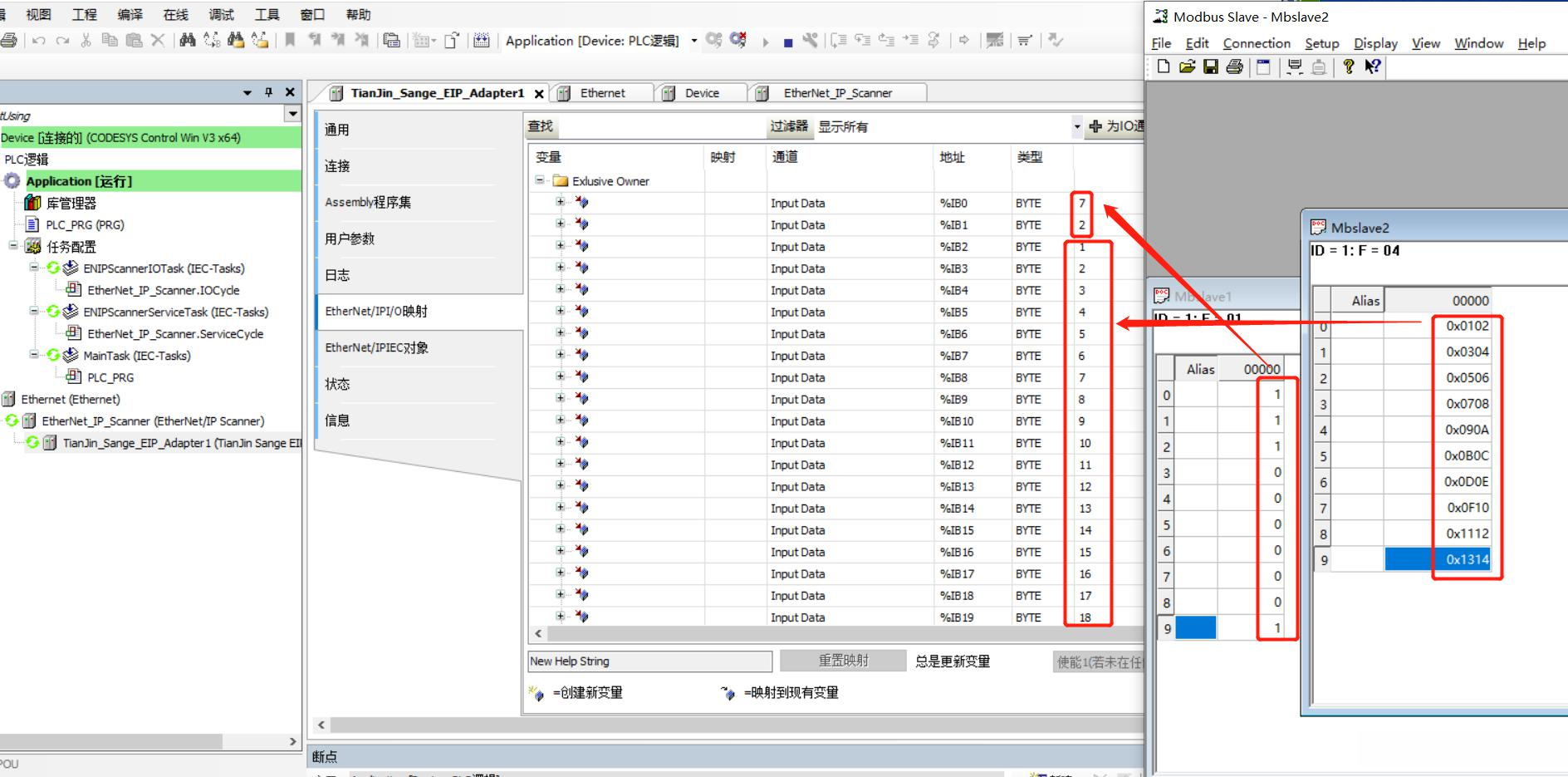The width and height of the screenshot is (1568, 777).
Task: Expand the %IB5 Input Data row
Action: pos(561,311)
